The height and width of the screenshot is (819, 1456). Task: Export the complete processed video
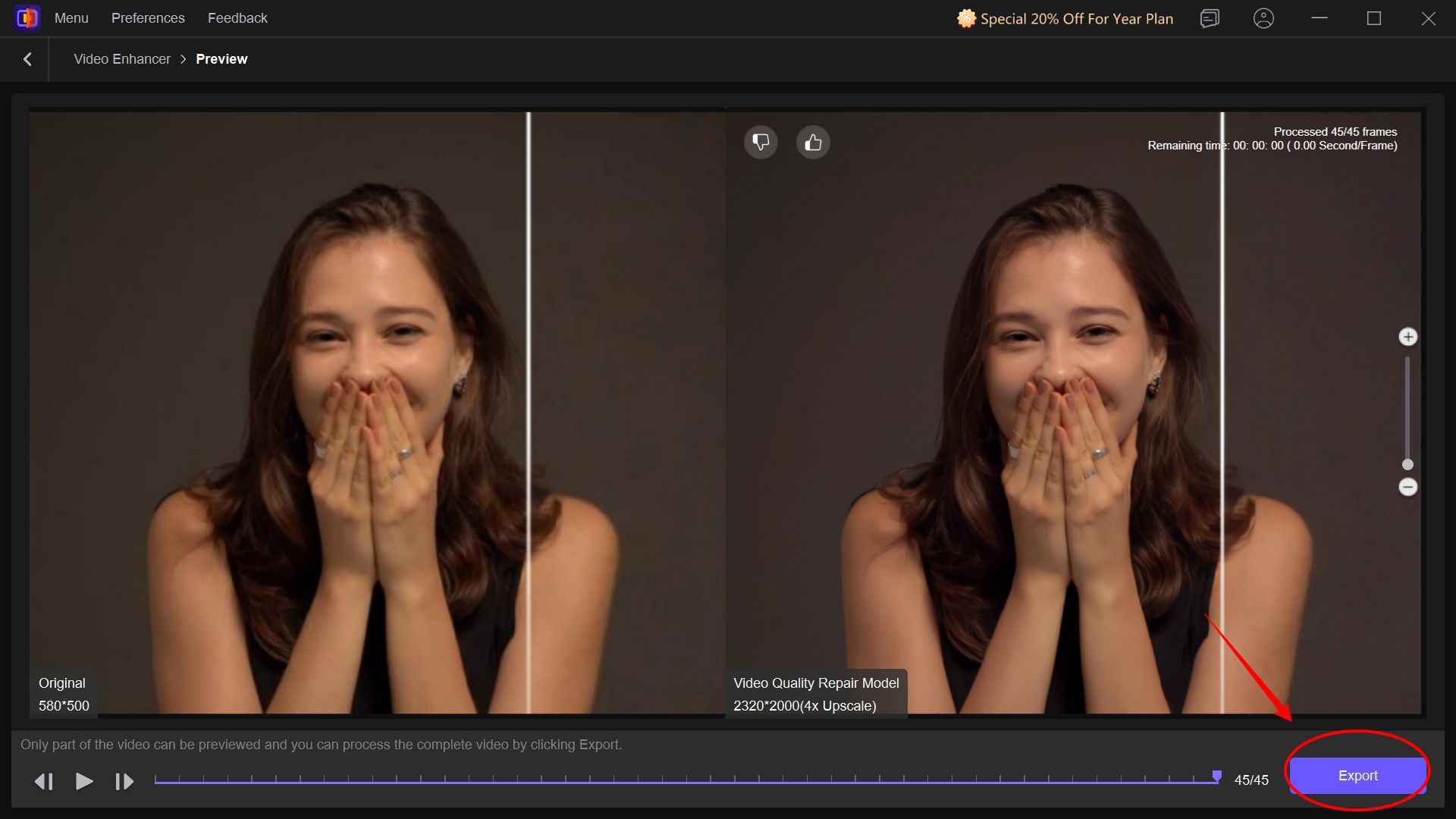point(1357,775)
